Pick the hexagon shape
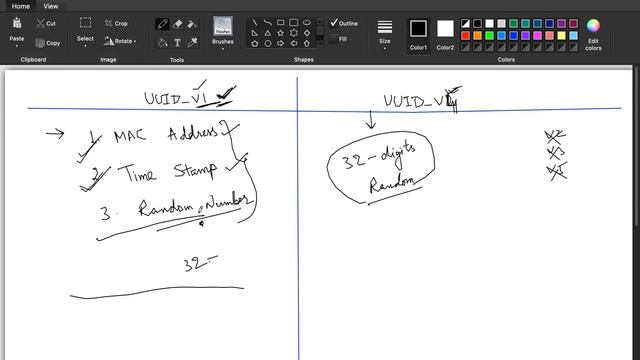This screenshot has width=640, height=360. [268, 43]
